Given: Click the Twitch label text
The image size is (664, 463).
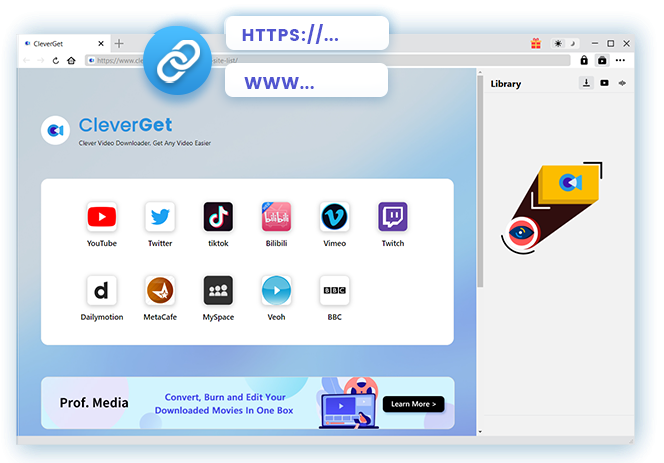Looking at the screenshot, I should tap(393, 243).
